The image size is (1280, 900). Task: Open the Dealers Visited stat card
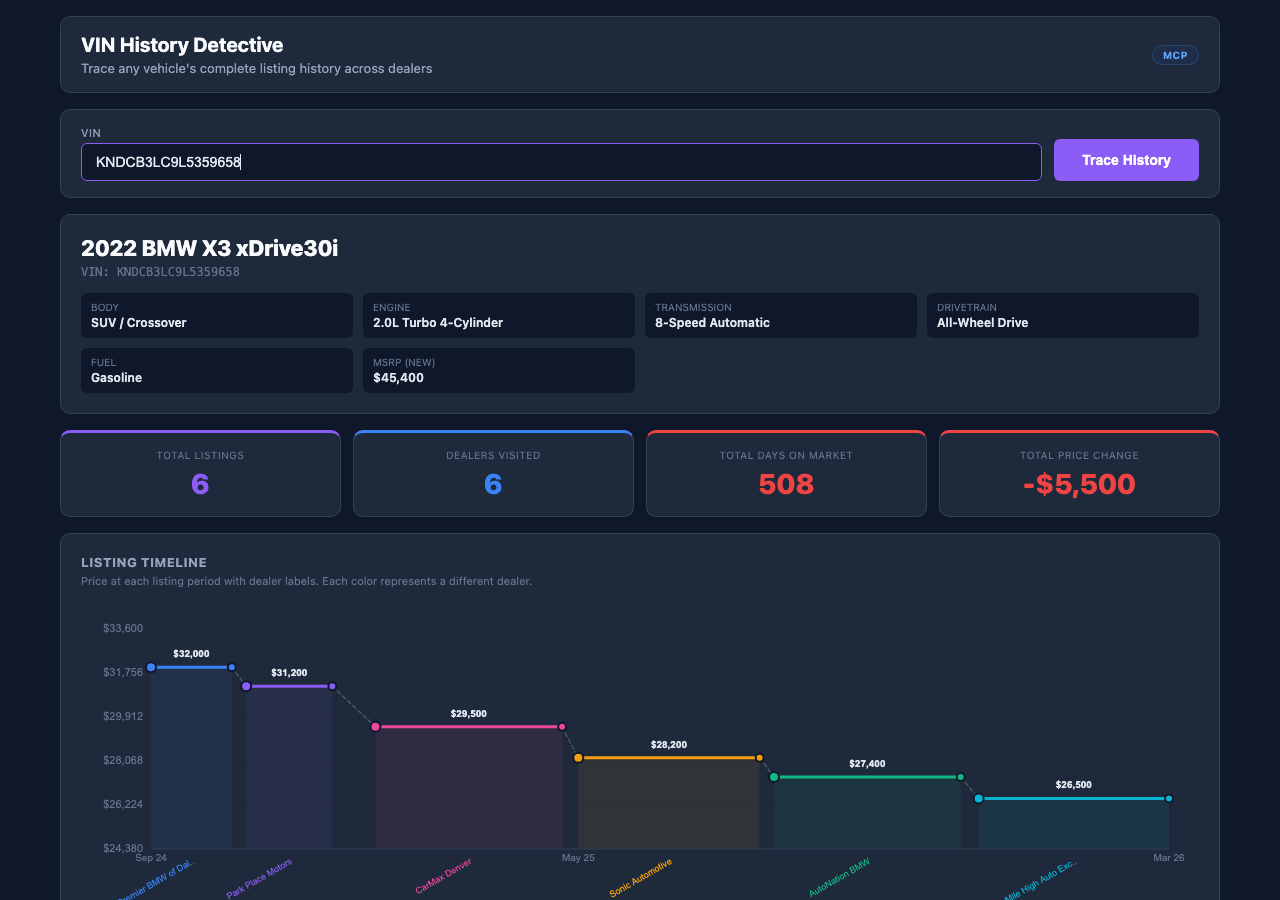493,474
